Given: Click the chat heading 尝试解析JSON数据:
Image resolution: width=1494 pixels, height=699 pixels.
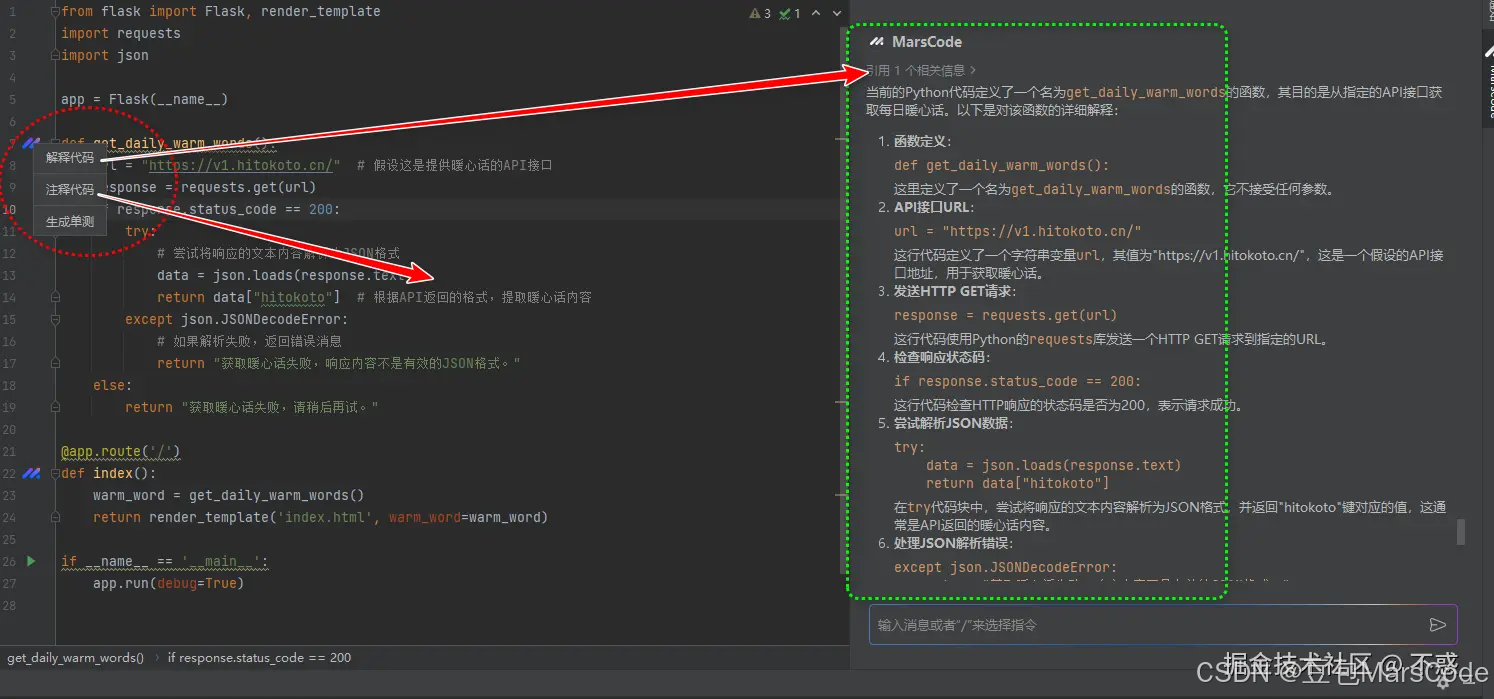Looking at the screenshot, I should click(x=953, y=423).
